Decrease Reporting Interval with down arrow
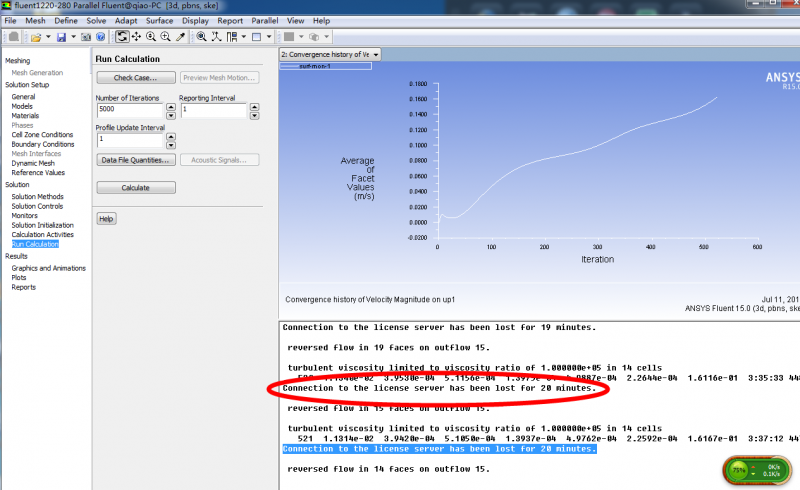The height and width of the screenshot is (490, 800). 255,115
